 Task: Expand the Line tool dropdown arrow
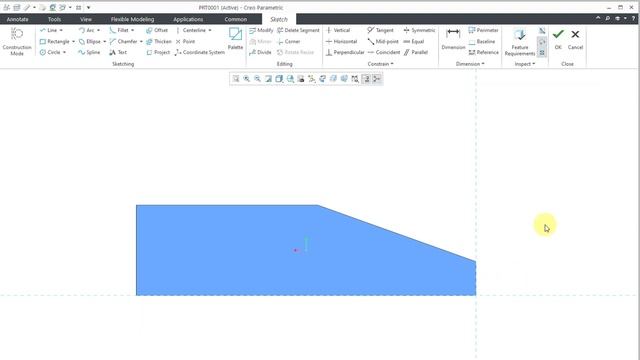click(x=61, y=30)
